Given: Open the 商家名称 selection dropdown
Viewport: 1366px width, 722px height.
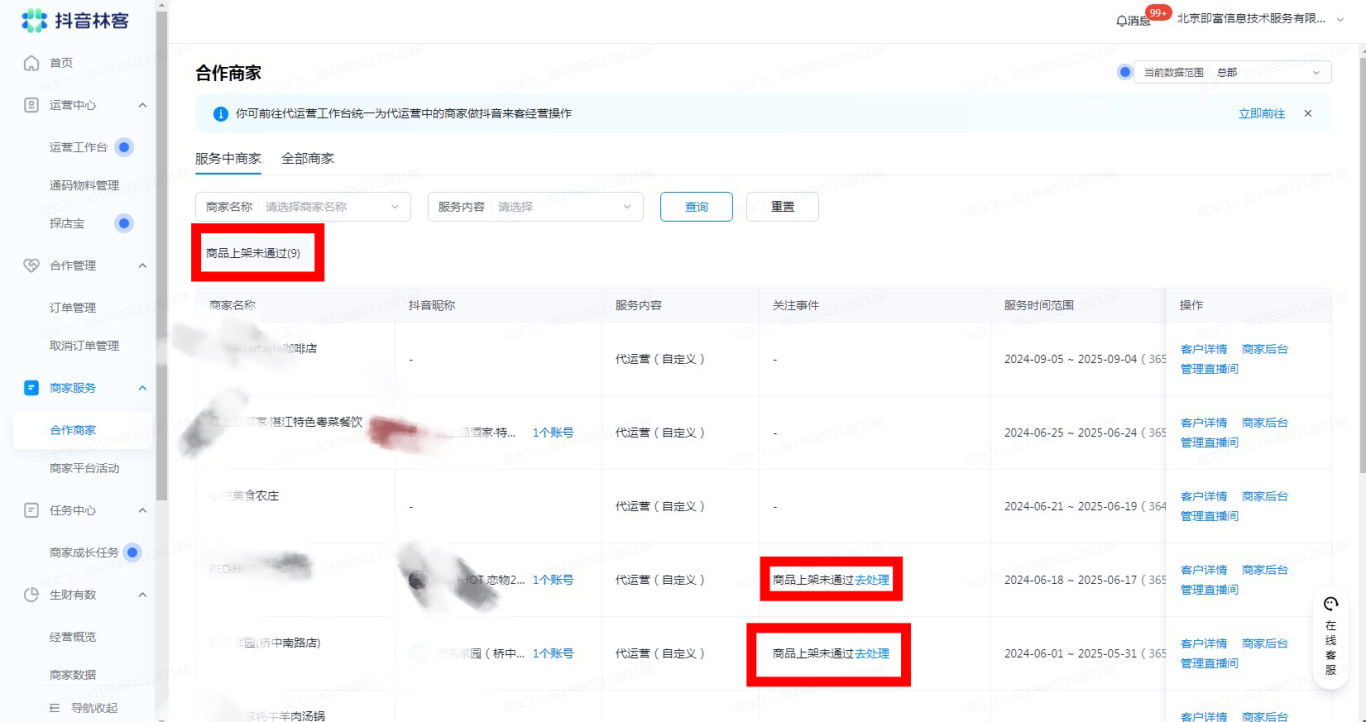Looking at the screenshot, I should (302, 207).
